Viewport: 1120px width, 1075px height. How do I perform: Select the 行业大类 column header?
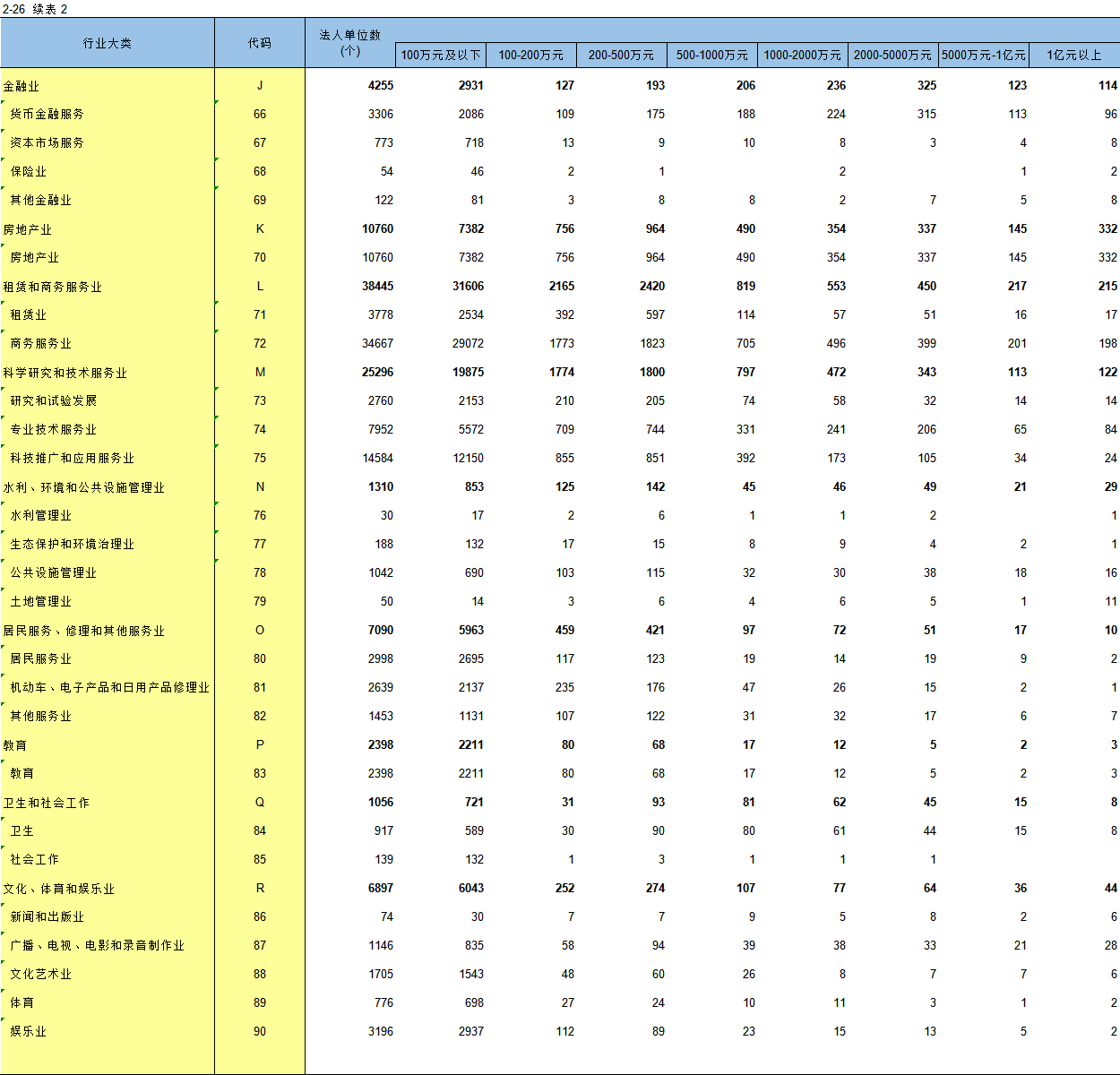[x=108, y=43]
